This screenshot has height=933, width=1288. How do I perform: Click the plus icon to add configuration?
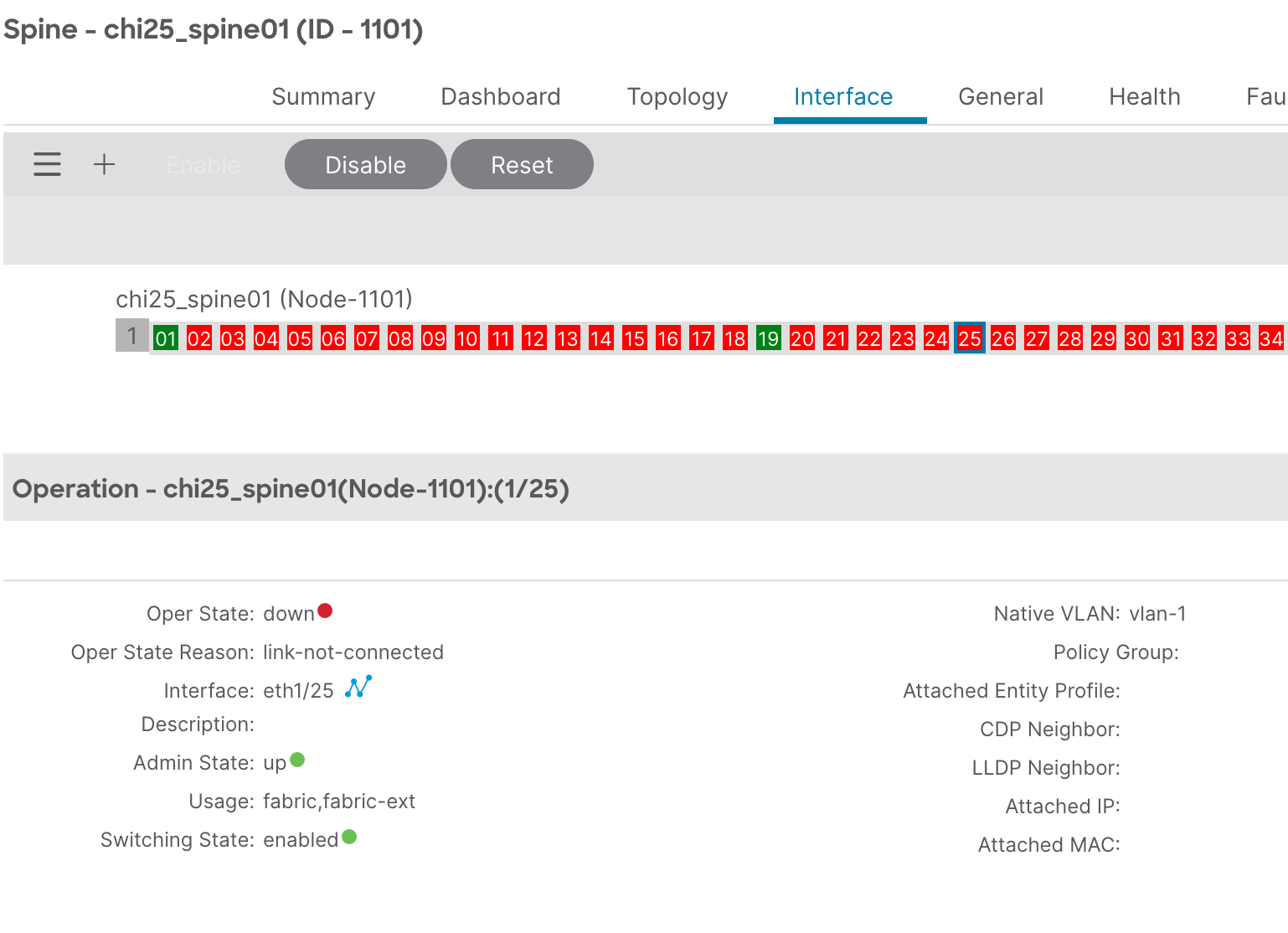[104, 164]
